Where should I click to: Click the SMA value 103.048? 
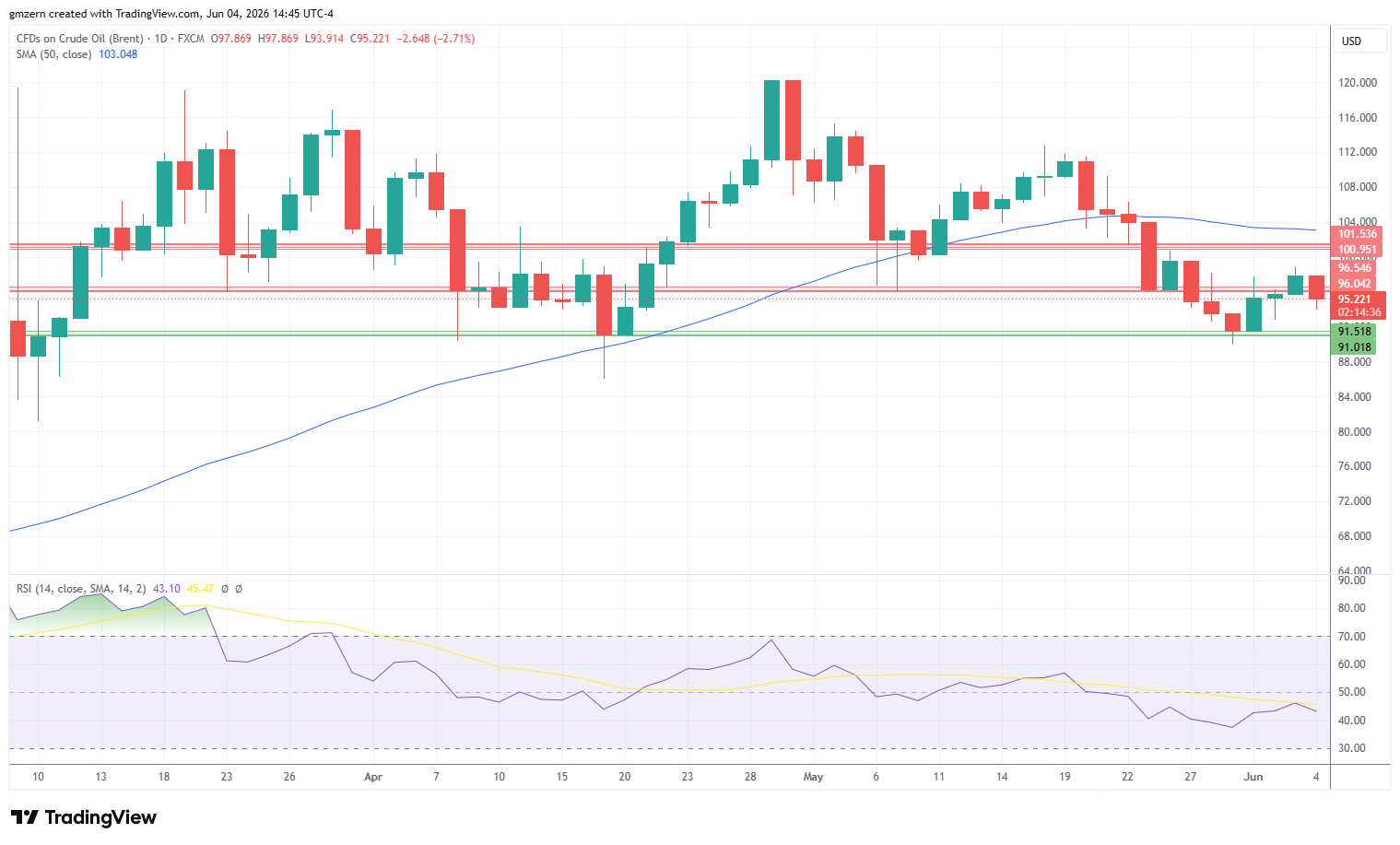[x=118, y=54]
